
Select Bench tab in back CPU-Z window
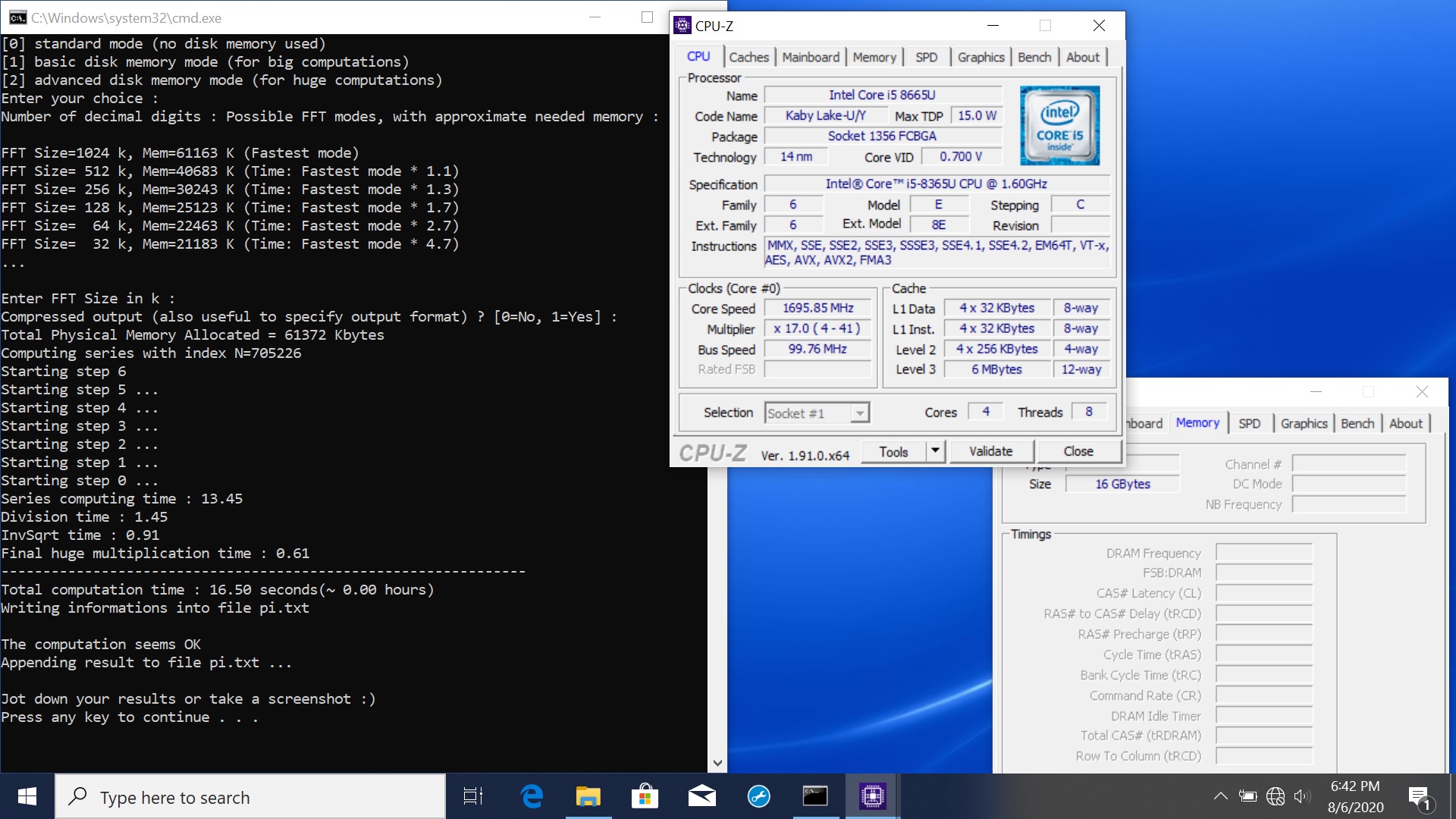click(1357, 424)
